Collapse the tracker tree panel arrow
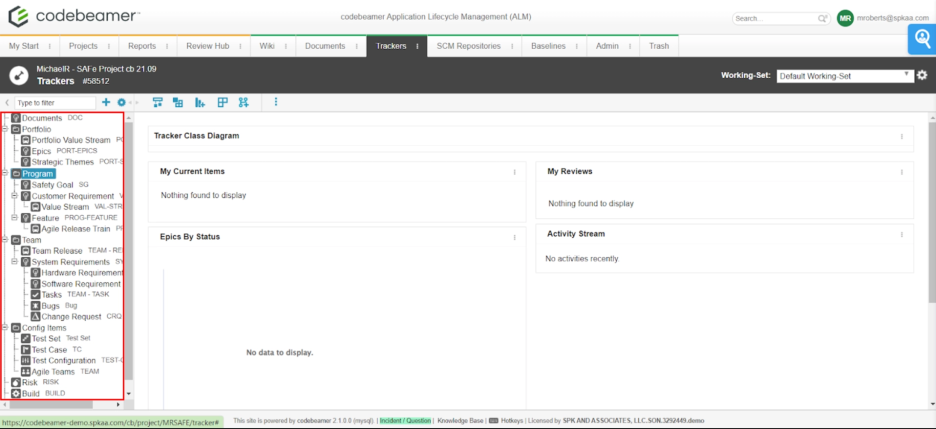Image resolution: width=936 pixels, height=429 pixels. click(7, 103)
